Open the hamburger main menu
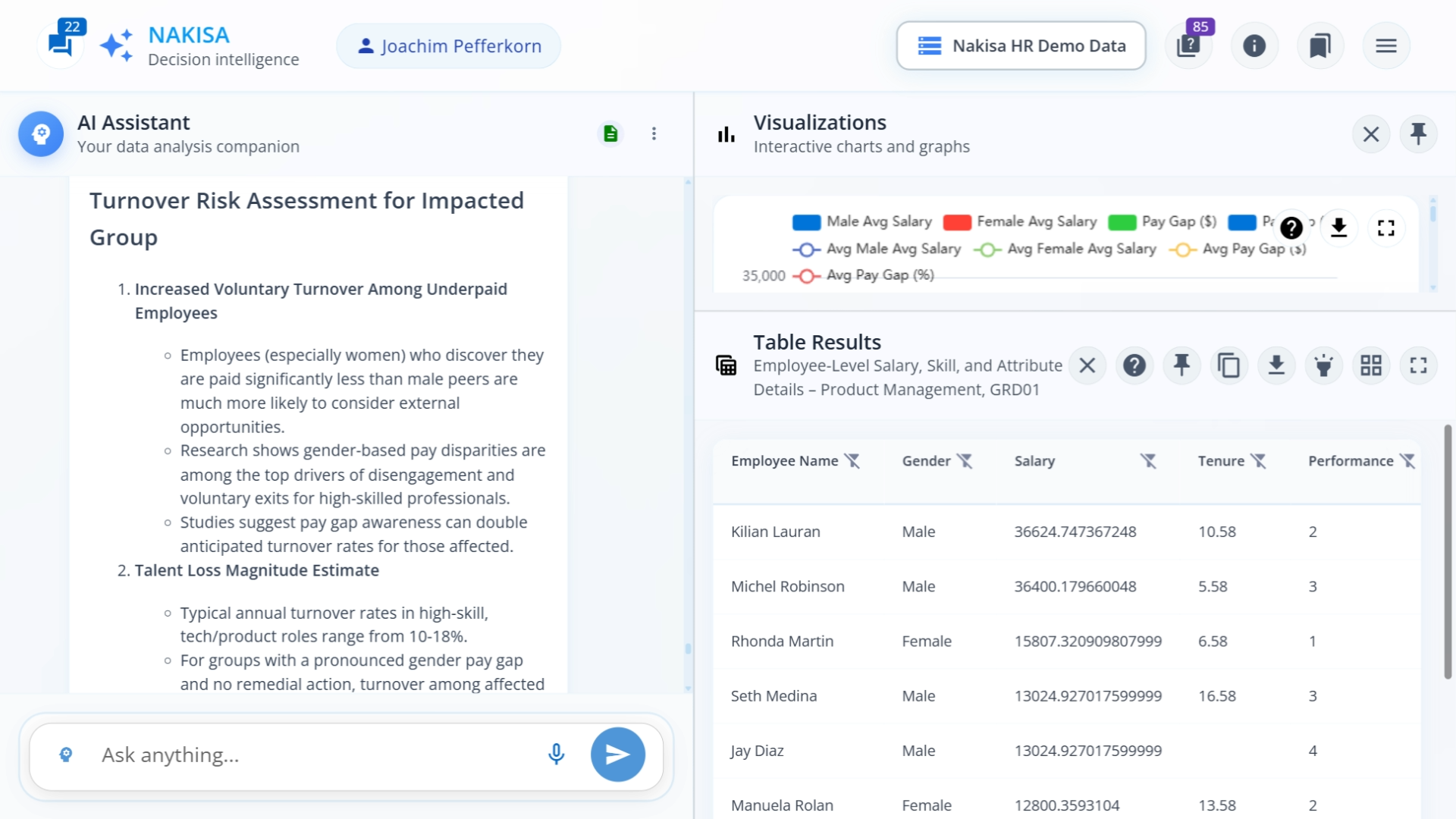 point(1386,45)
